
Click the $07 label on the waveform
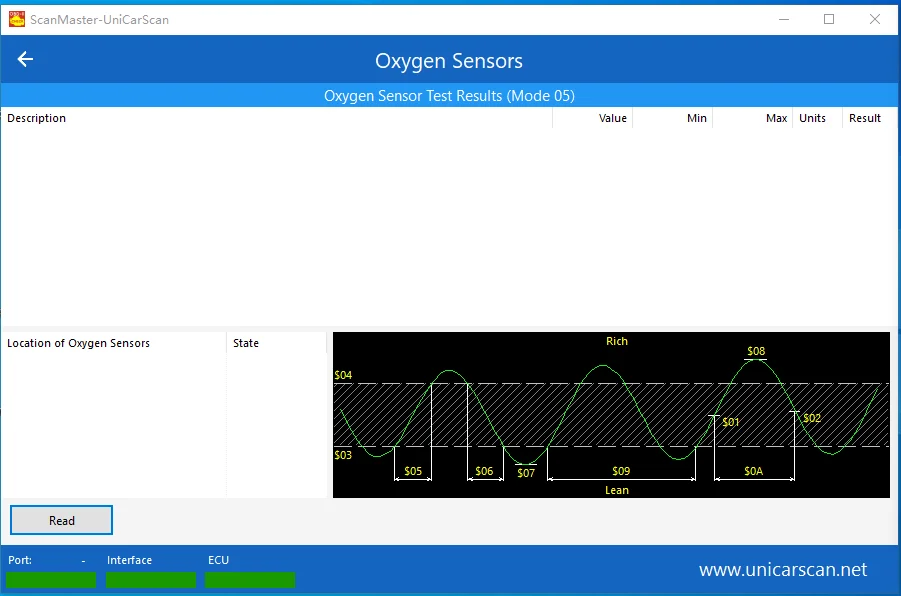coord(526,472)
